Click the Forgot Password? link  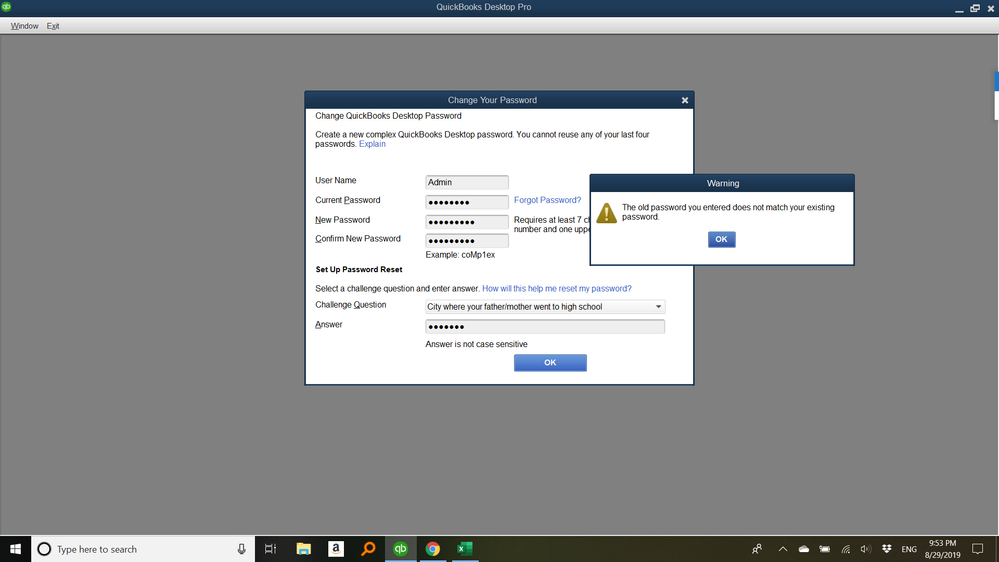pos(547,200)
